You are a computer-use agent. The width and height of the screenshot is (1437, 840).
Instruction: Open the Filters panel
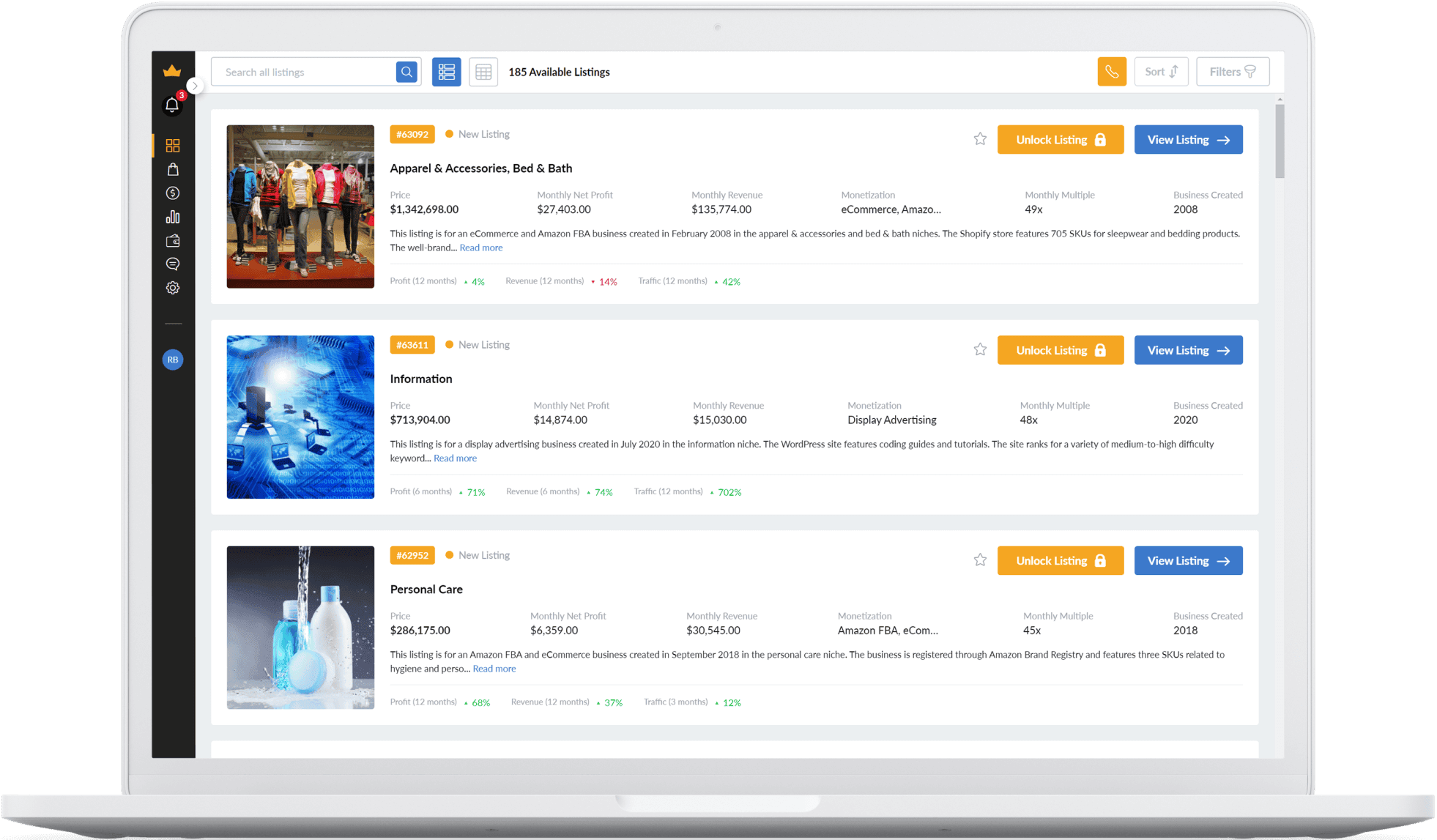[1232, 72]
